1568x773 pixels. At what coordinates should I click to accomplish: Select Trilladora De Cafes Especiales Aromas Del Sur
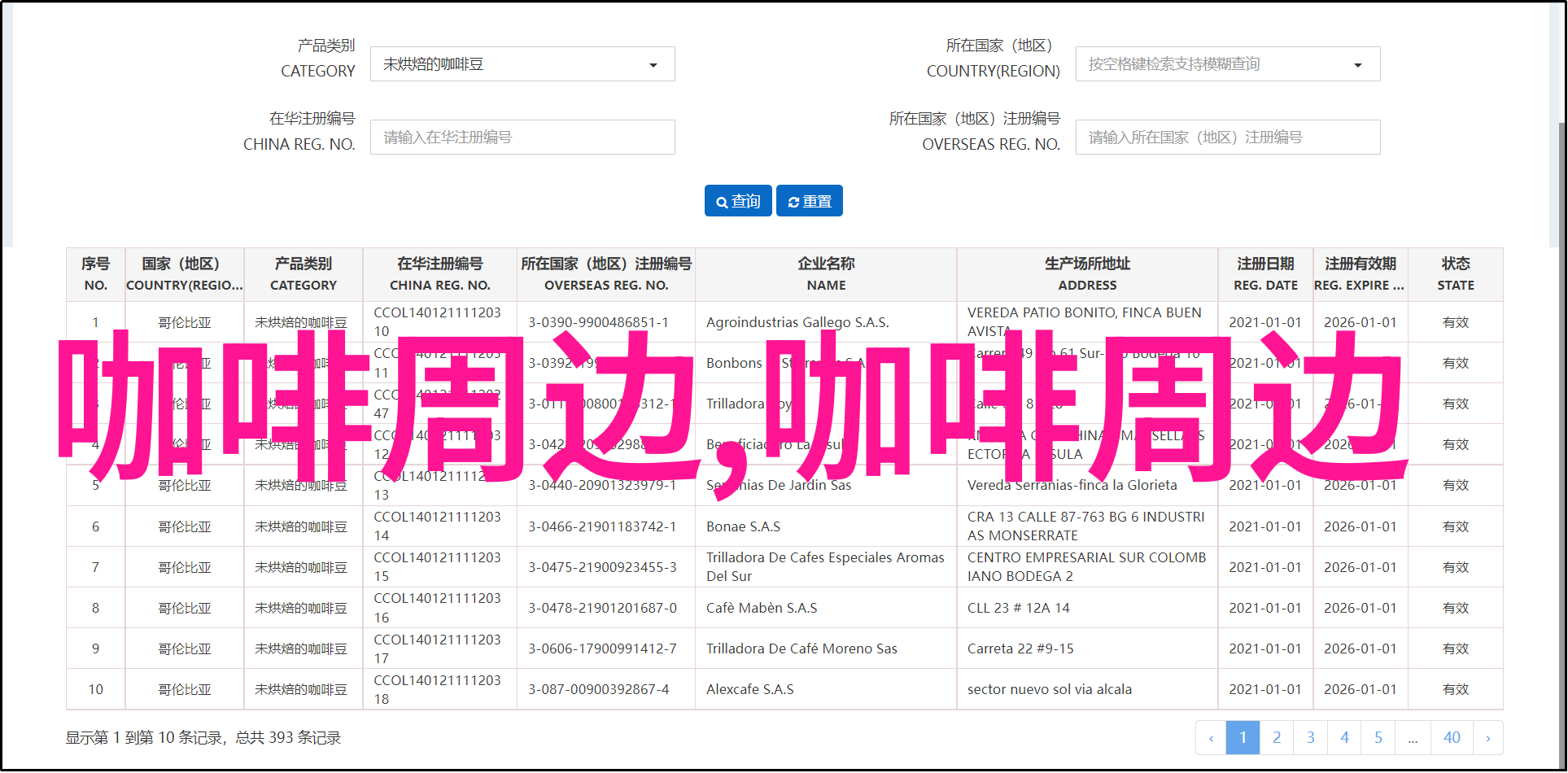825,566
